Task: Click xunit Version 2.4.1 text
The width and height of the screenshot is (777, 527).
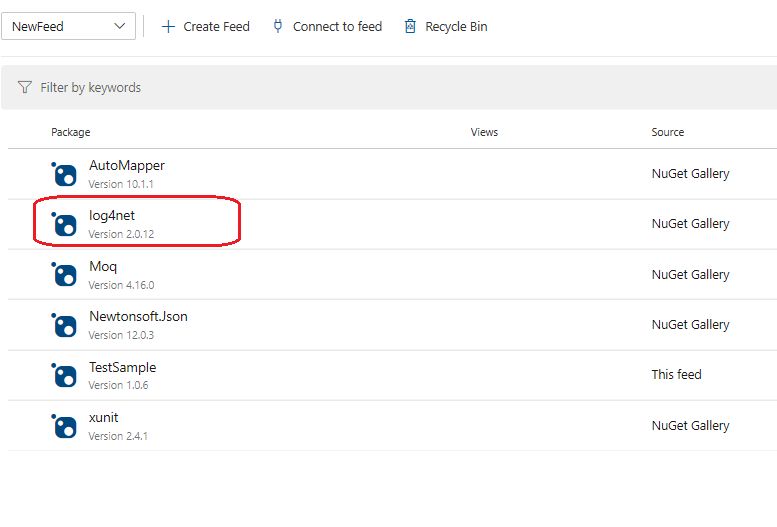Action: 118,436
